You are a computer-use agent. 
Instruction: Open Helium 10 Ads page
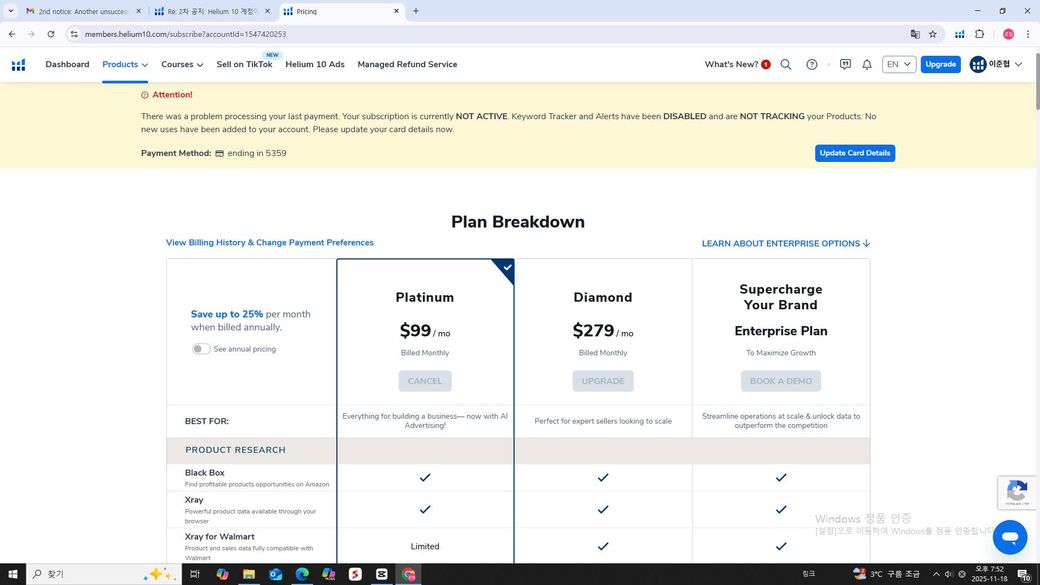tap(315, 64)
